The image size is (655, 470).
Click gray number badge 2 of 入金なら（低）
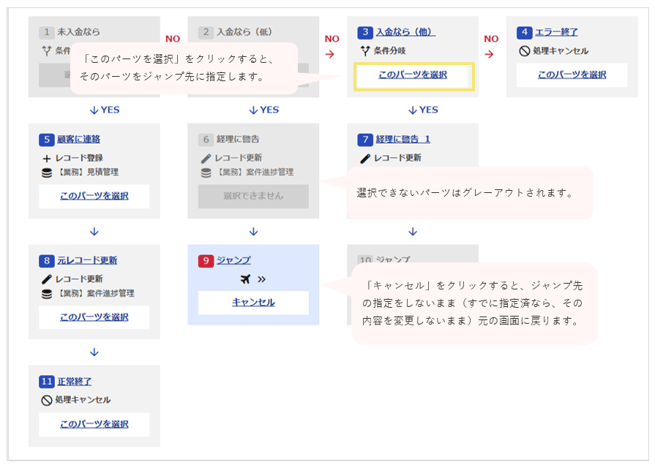[x=206, y=32]
